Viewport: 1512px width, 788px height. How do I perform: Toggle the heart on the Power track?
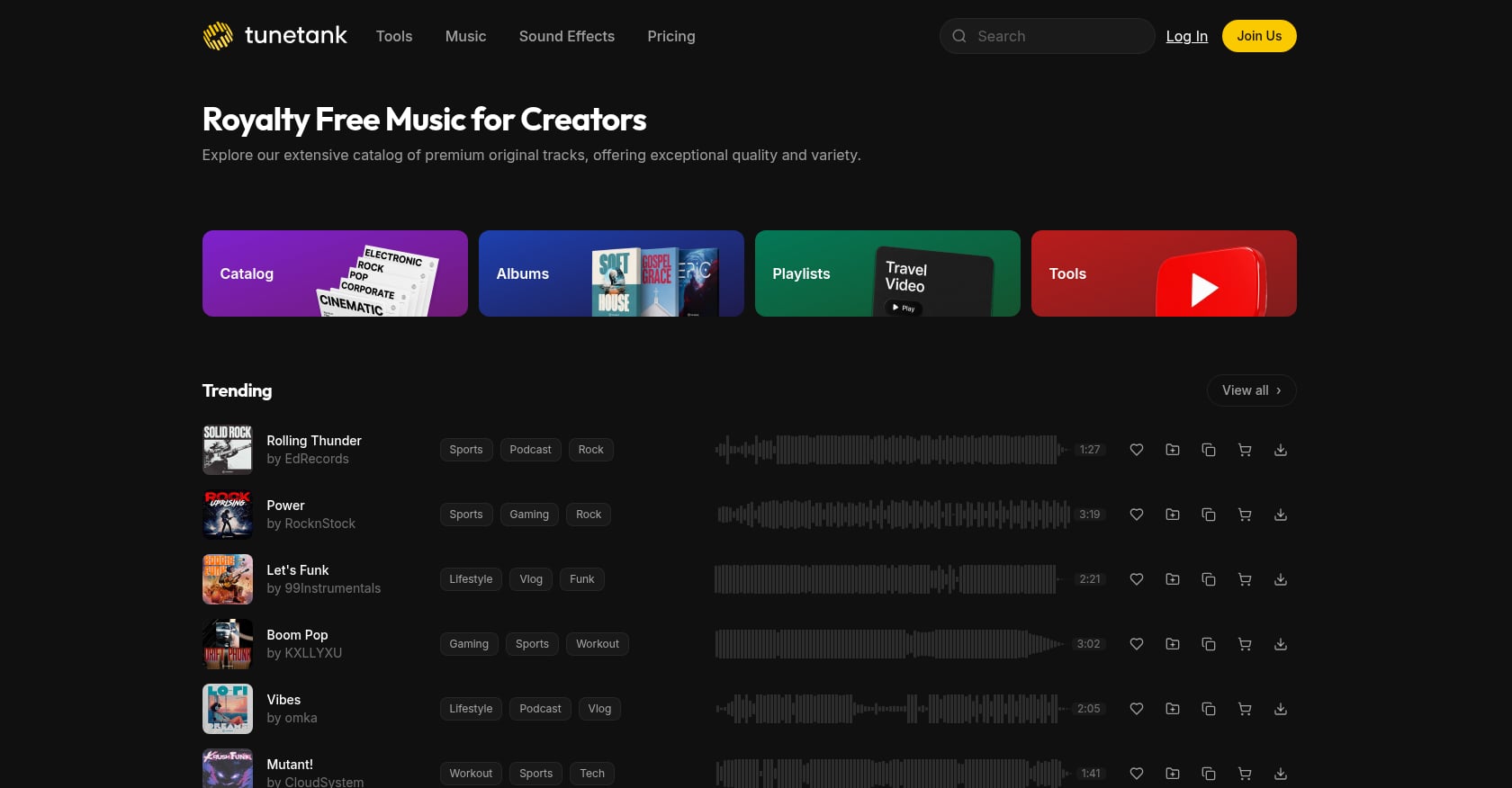(1137, 515)
